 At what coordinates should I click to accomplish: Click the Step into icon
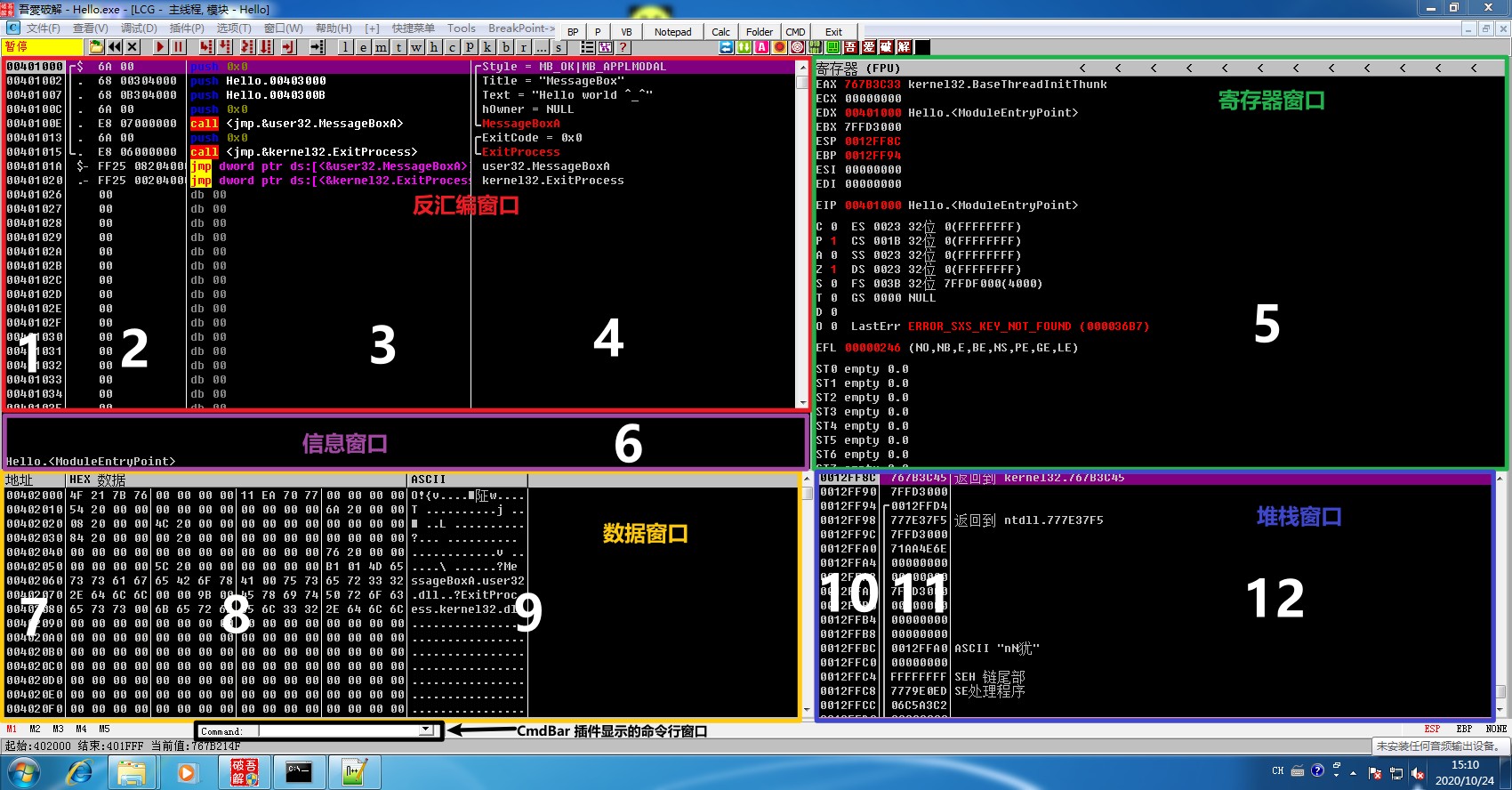(x=206, y=47)
